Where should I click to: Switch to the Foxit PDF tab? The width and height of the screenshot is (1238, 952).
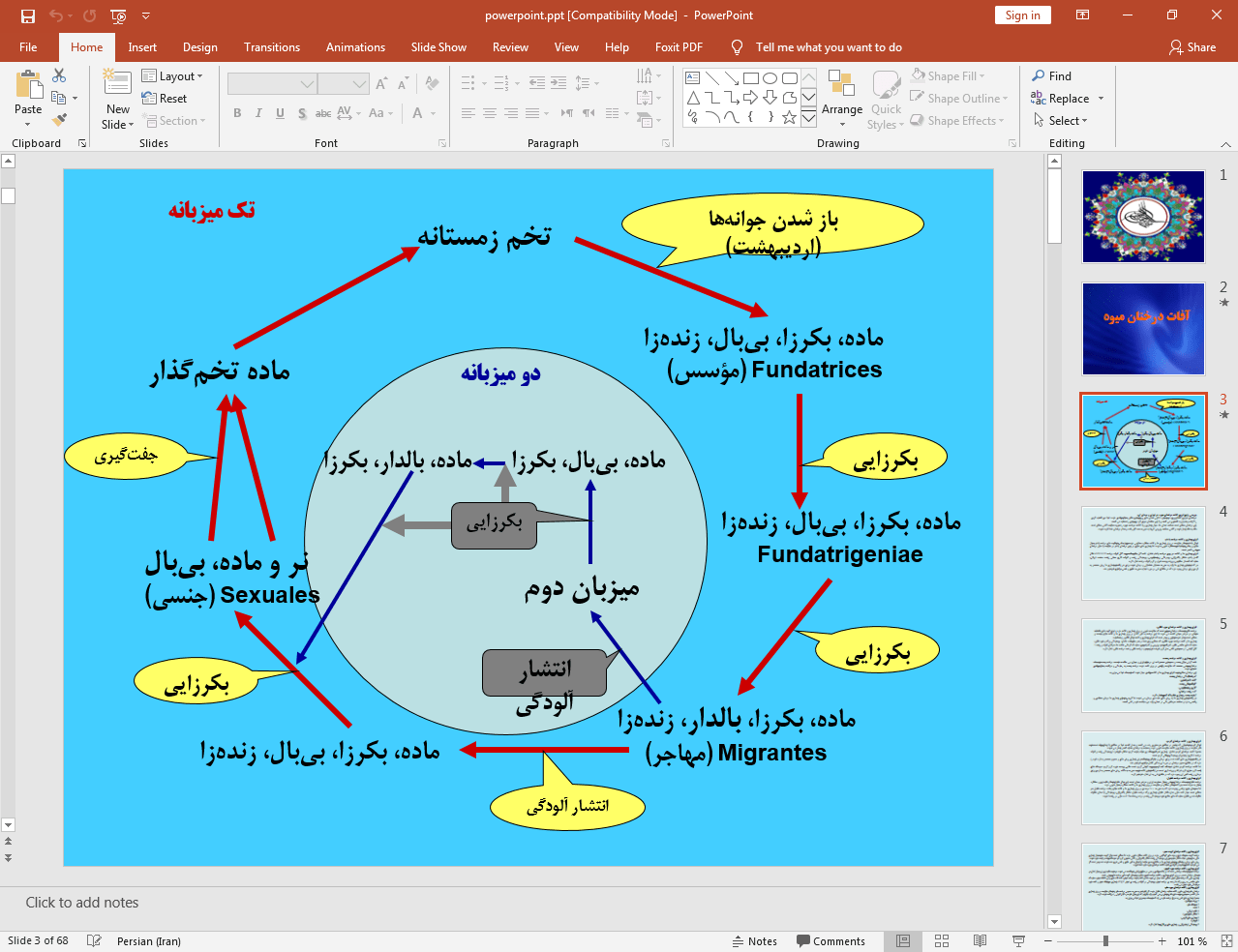pyautogui.click(x=679, y=46)
